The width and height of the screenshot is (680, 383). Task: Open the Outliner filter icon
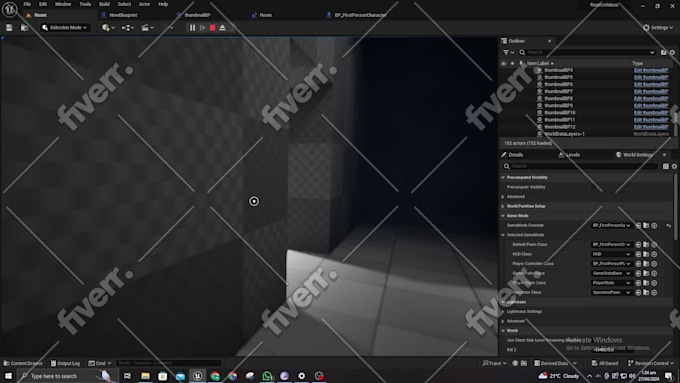coord(508,52)
